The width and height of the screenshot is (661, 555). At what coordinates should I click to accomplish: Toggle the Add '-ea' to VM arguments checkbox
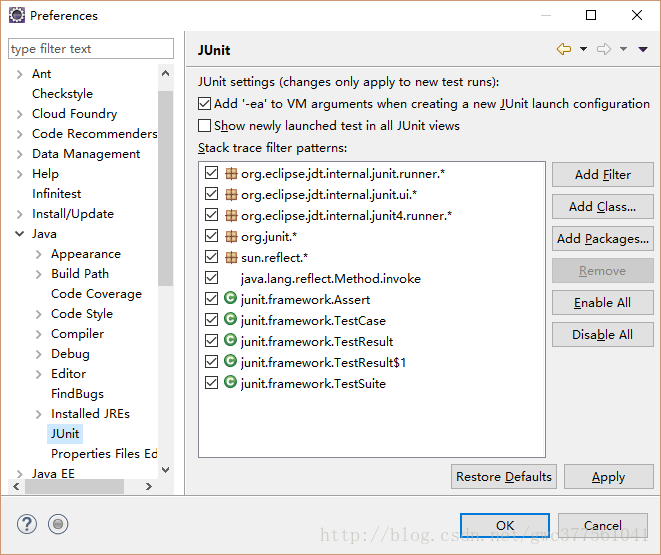click(205, 104)
